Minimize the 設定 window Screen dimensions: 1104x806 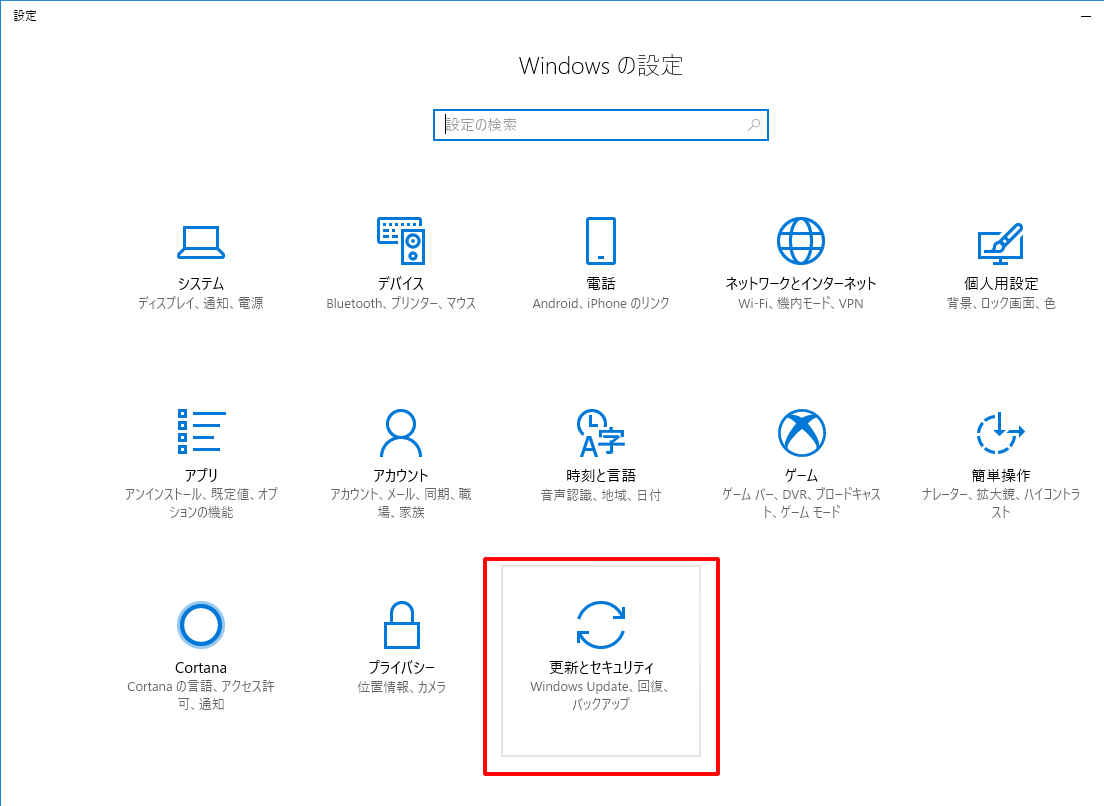click(1086, 15)
